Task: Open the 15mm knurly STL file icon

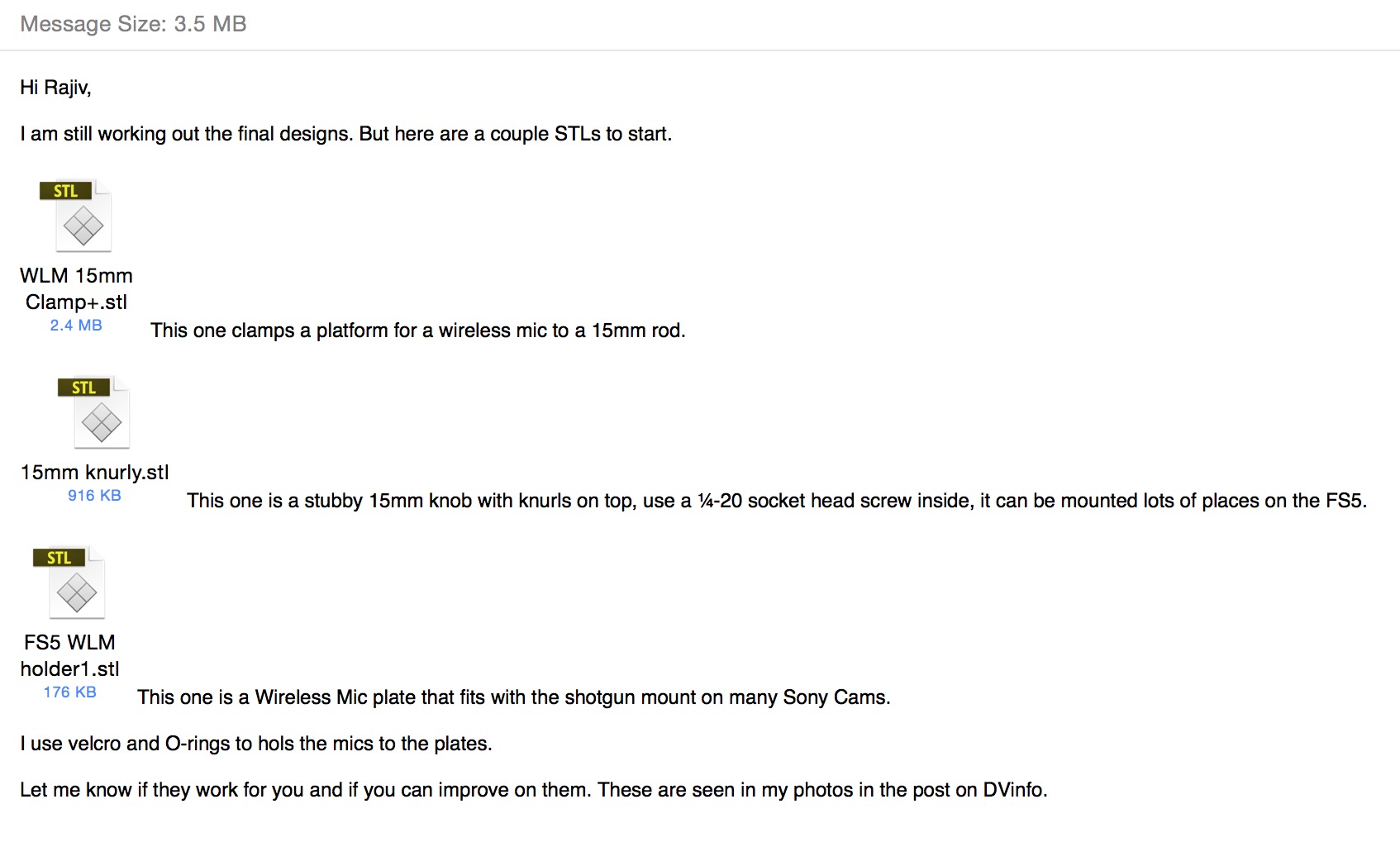Action: coord(94,413)
